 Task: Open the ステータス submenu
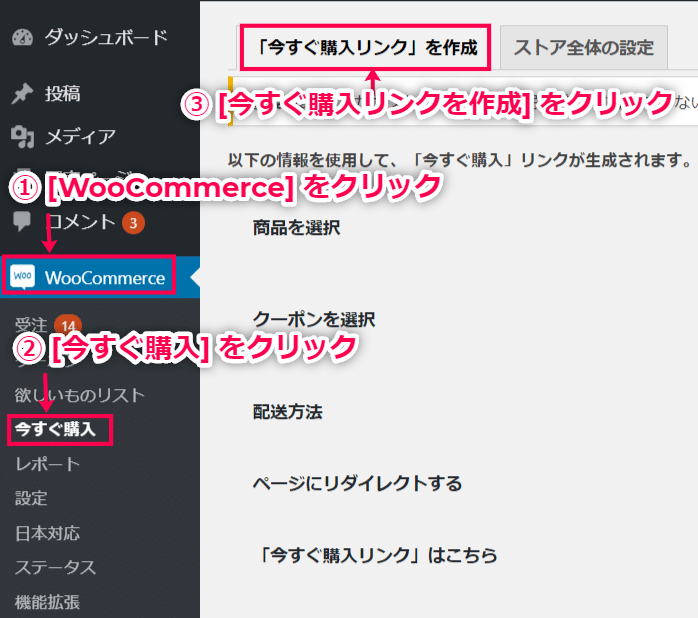55,567
